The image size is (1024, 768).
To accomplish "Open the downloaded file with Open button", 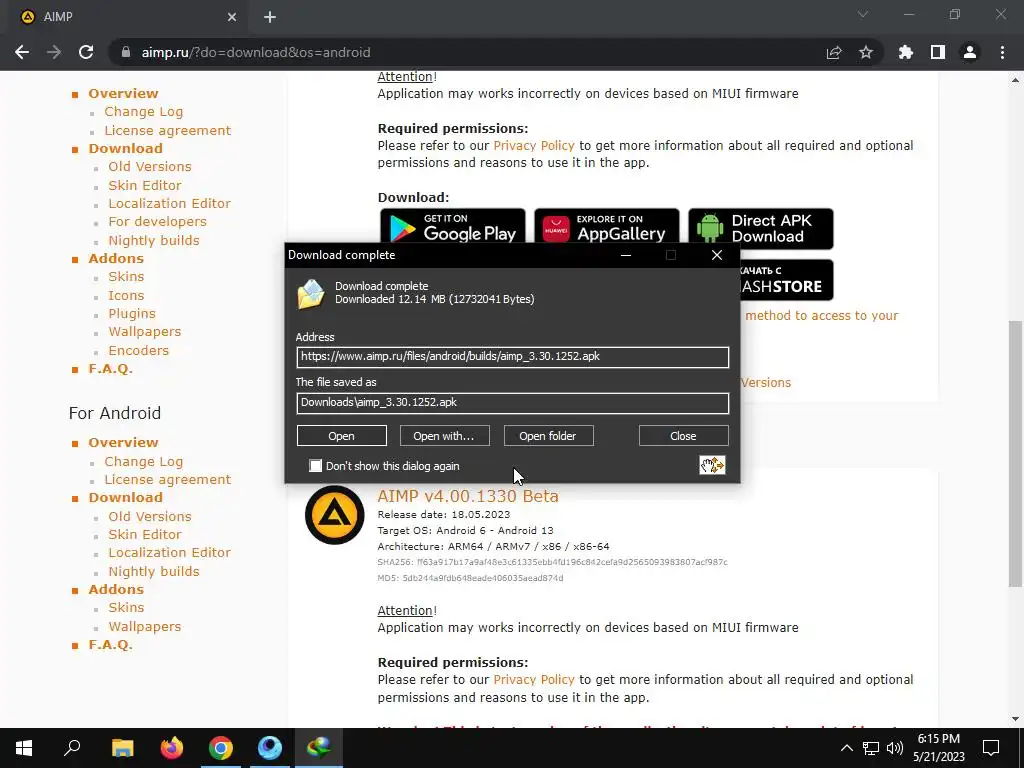I will 342,436.
